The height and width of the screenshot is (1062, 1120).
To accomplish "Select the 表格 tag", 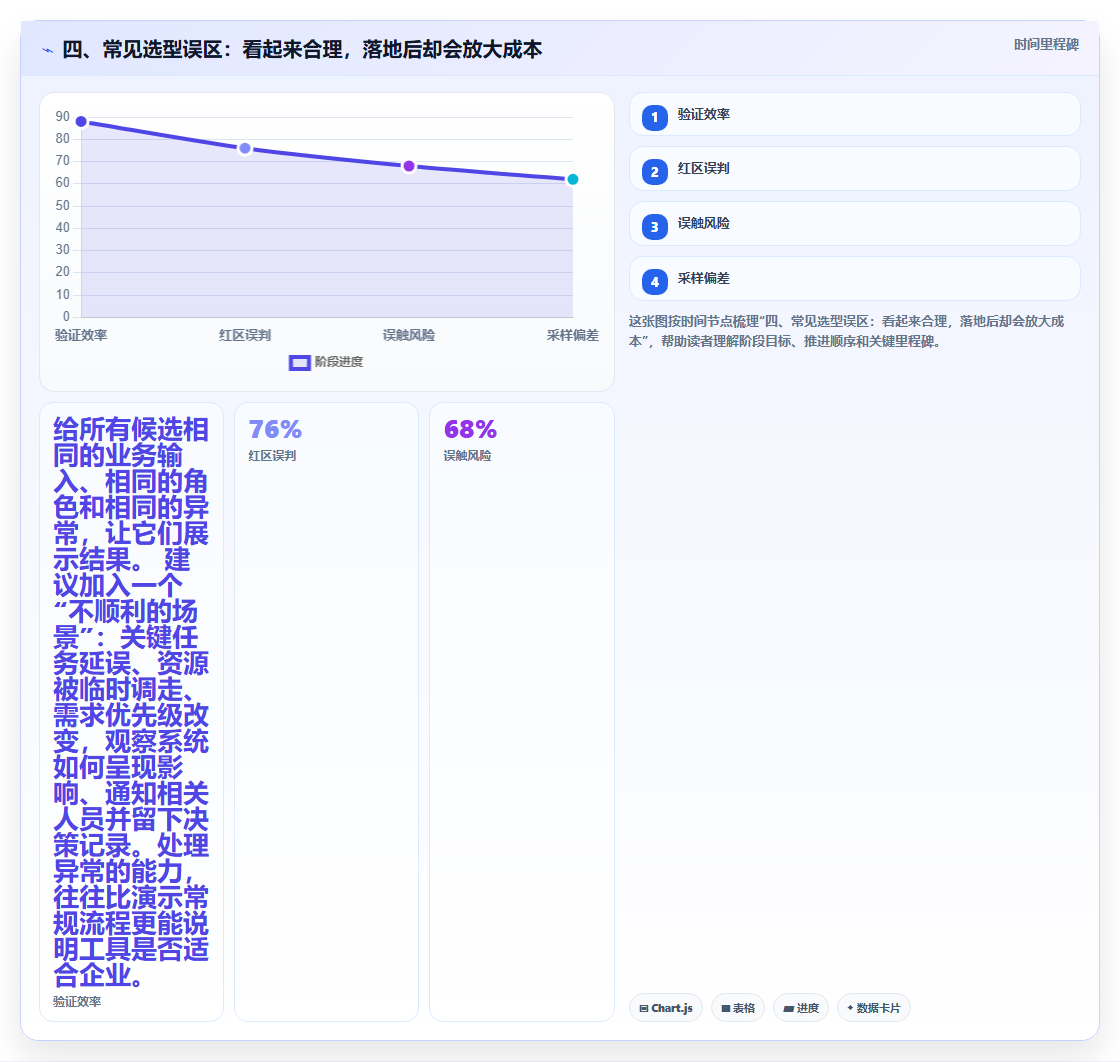I will (738, 1008).
